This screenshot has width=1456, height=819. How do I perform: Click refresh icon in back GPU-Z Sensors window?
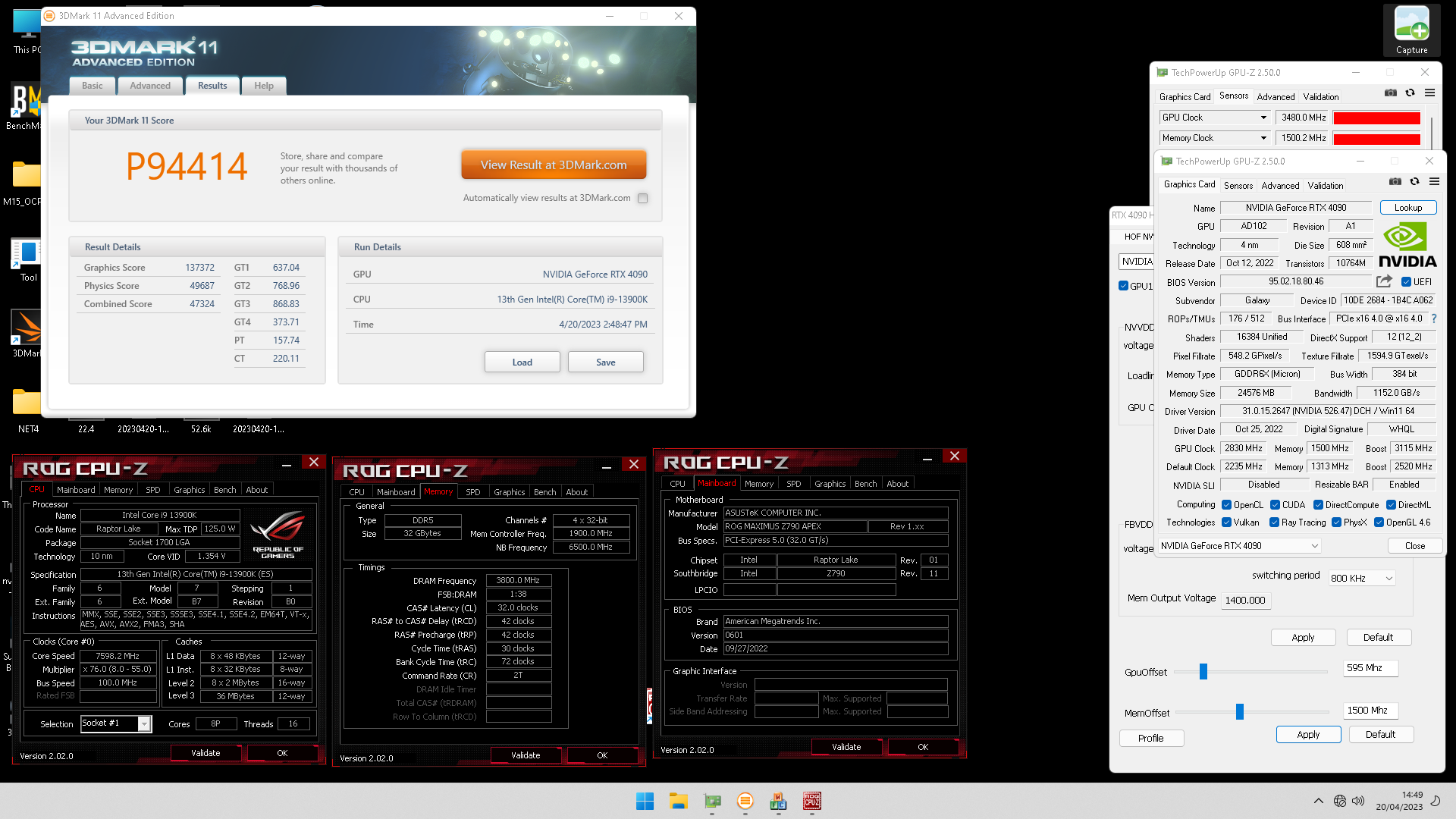[x=1410, y=93]
